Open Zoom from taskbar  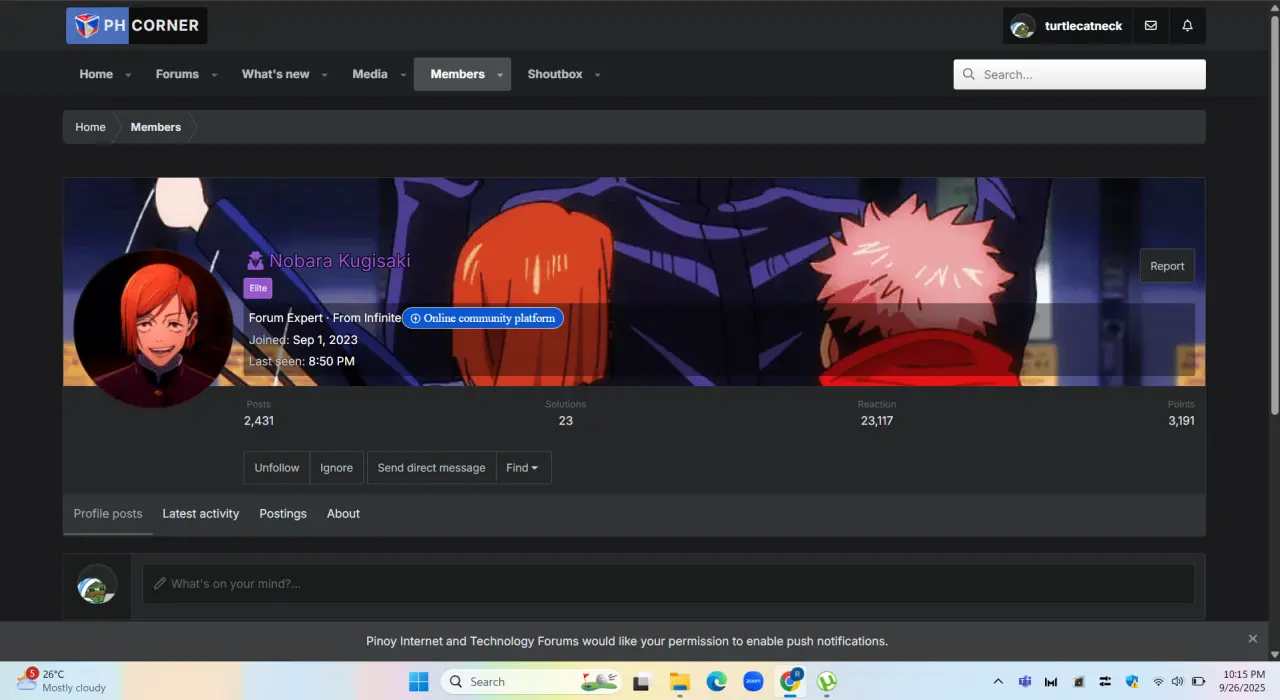(754, 682)
